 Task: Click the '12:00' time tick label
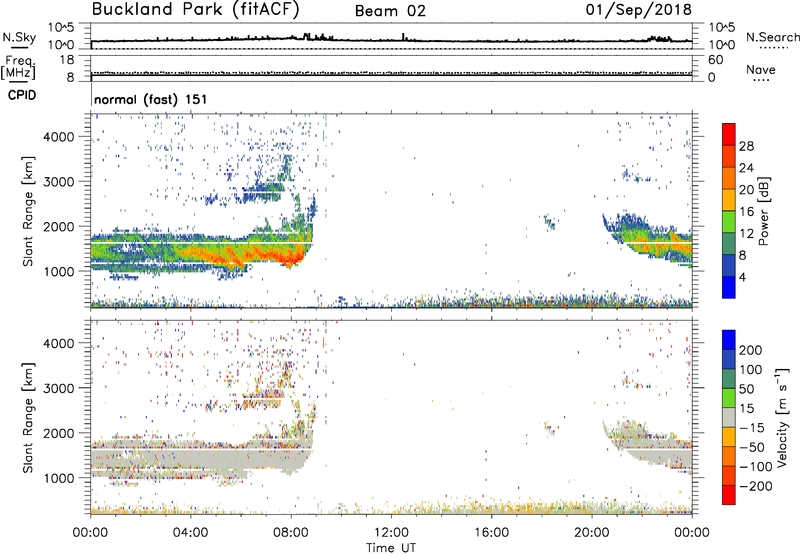(391, 533)
